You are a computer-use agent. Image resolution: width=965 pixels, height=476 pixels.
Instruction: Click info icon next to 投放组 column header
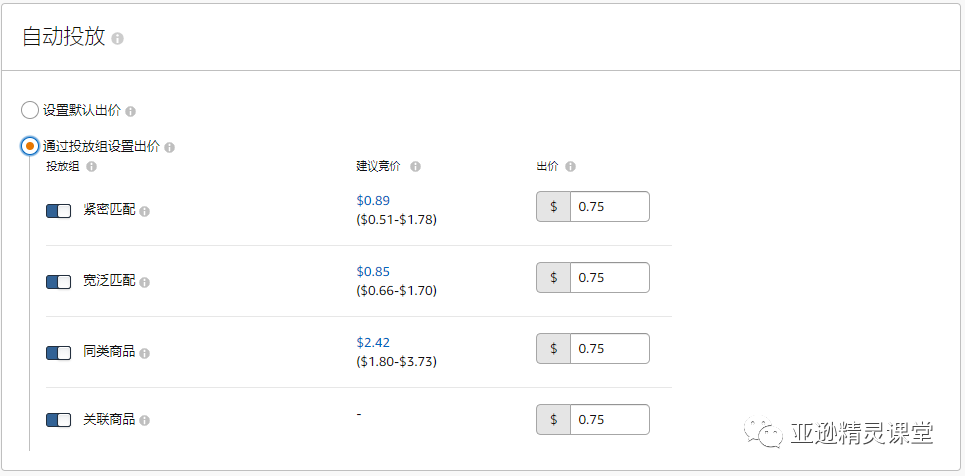tap(92, 167)
